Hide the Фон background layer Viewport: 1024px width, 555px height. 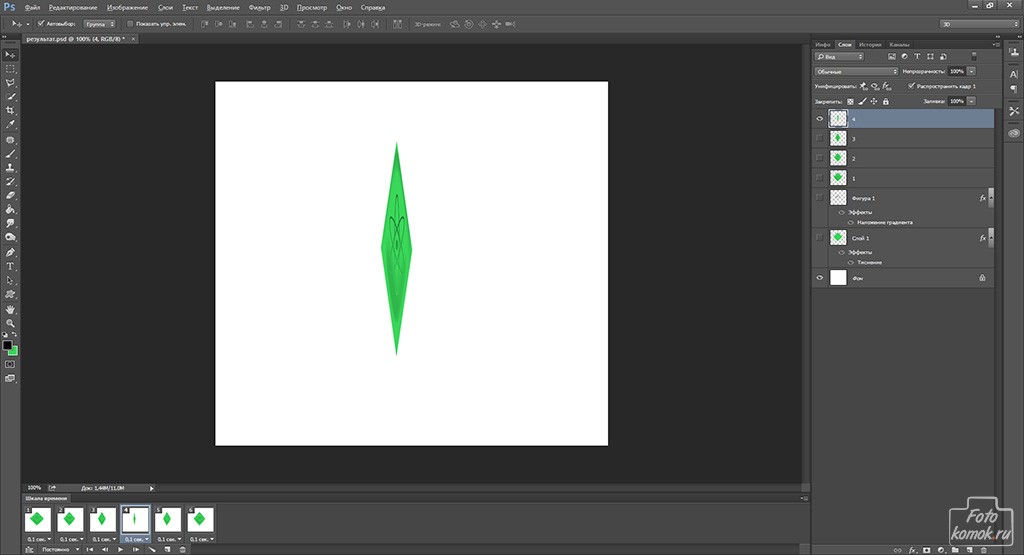pyautogui.click(x=820, y=278)
